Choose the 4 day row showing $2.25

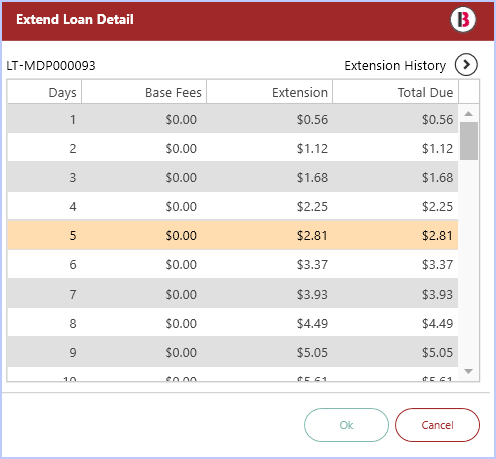[x=233, y=206]
